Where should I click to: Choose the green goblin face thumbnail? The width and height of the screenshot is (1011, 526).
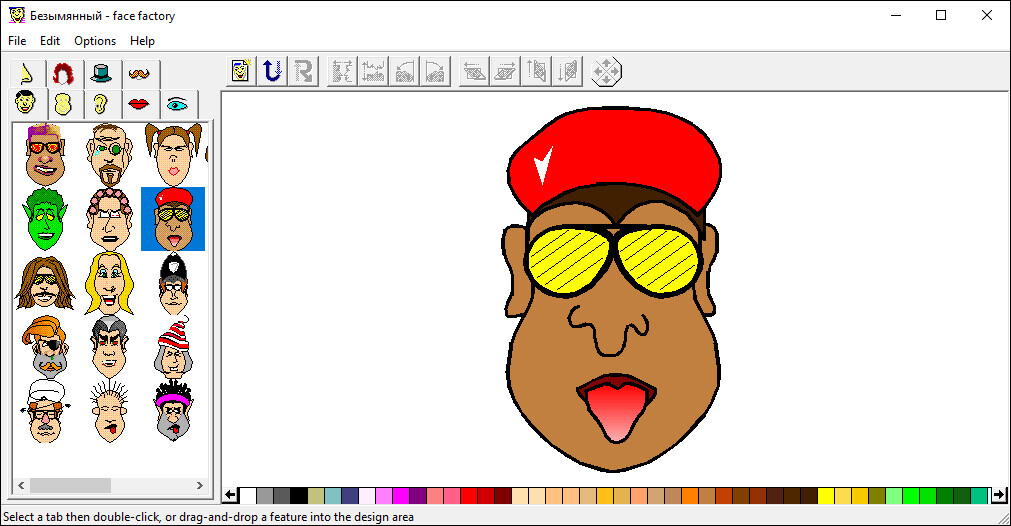click(44, 218)
